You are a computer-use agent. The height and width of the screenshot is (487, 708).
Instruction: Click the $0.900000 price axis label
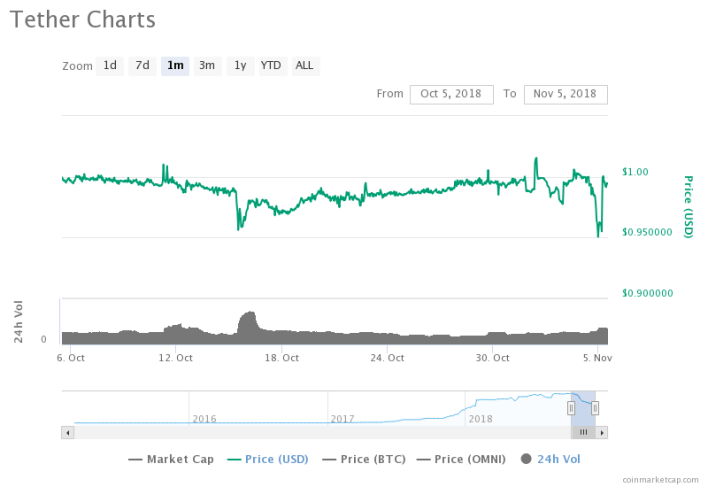647,293
